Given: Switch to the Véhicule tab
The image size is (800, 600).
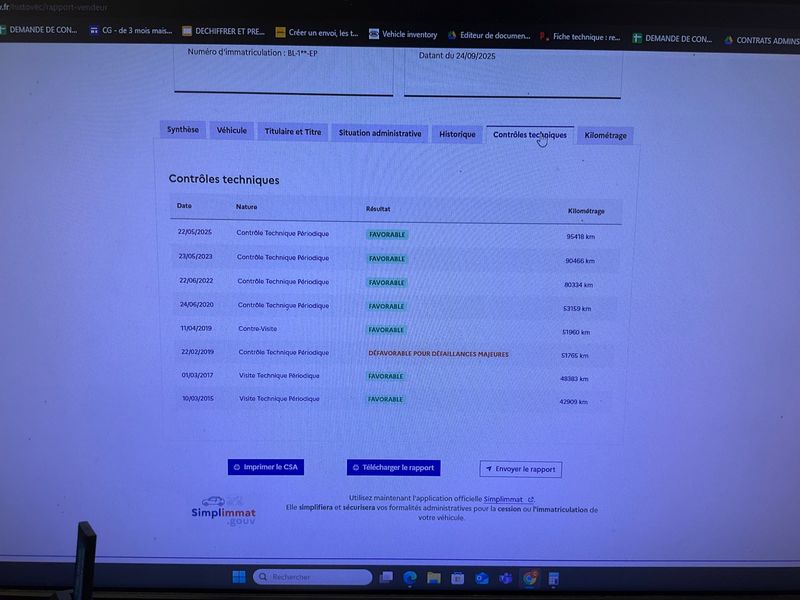Looking at the screenshot, I should (x=232, y=131).
